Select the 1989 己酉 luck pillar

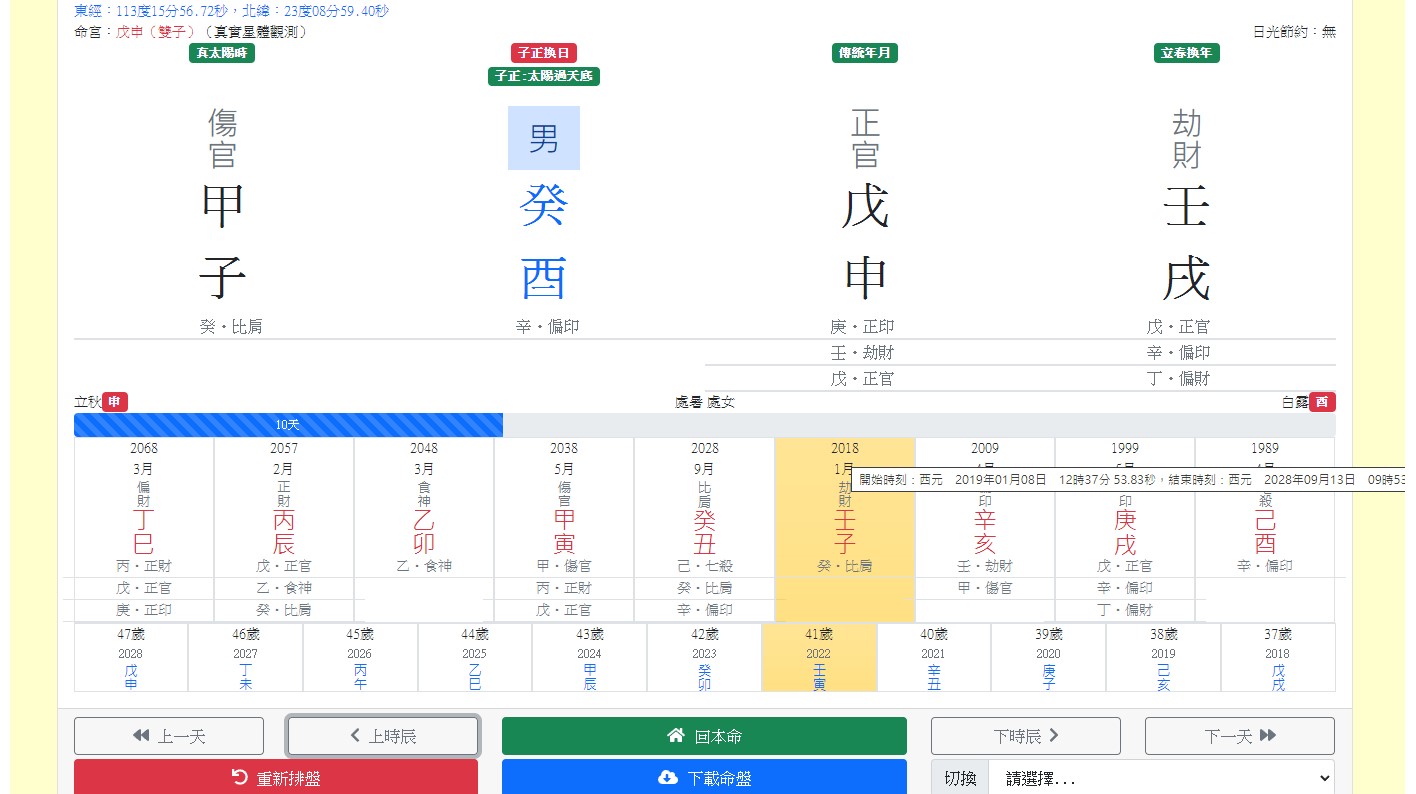pyautogui.click(x=1265, y=530)
